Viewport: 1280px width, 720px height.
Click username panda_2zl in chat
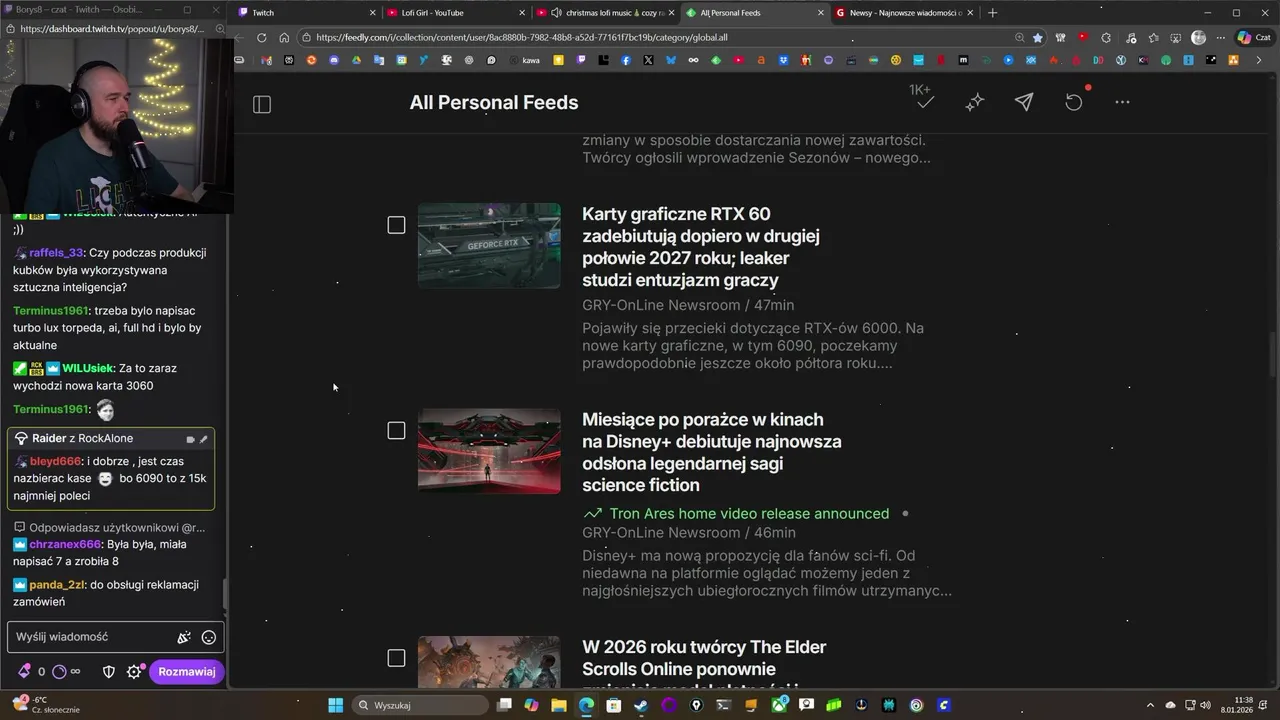point(56,585)
